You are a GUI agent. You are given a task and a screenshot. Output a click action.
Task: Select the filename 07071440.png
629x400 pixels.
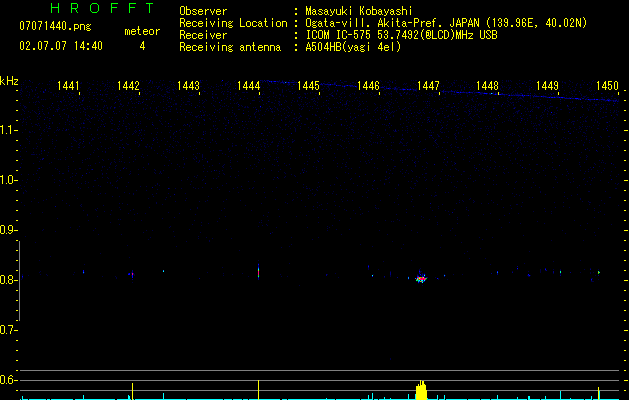55,26
